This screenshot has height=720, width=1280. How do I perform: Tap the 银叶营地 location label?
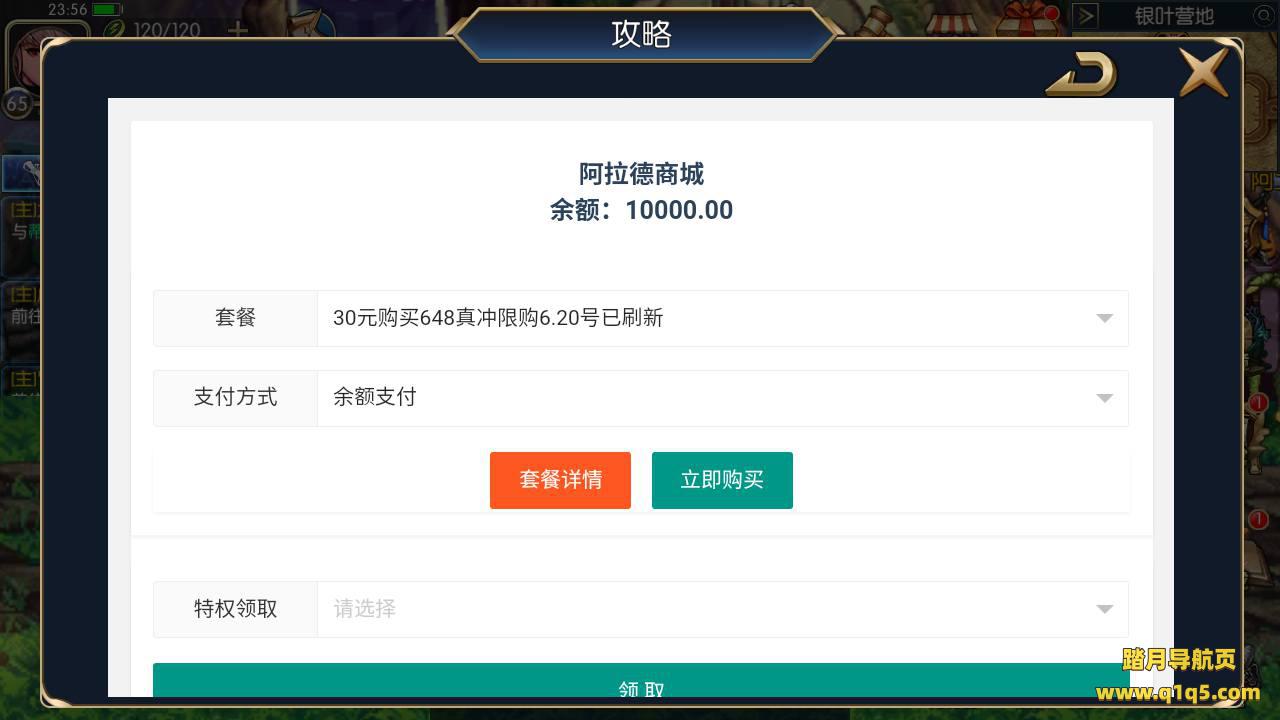click(1174, 16)
